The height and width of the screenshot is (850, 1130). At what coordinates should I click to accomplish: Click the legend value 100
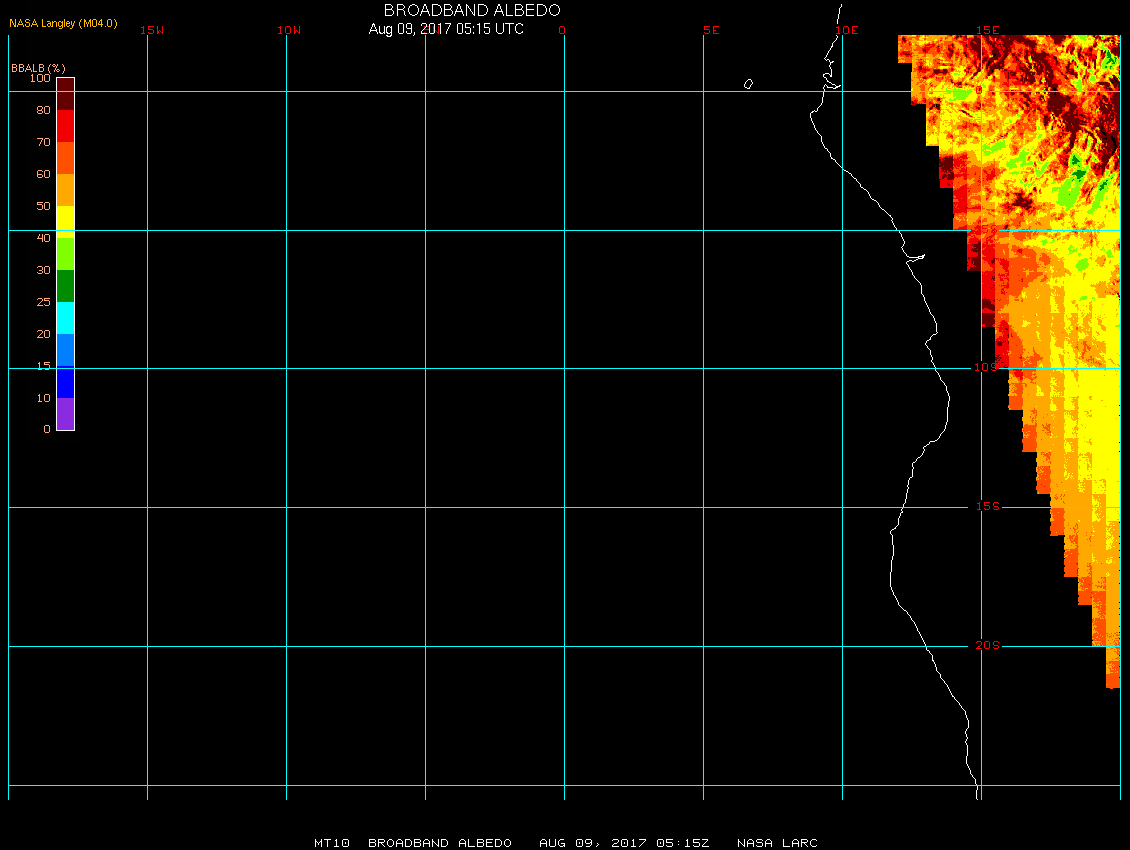pyautogui.click(x=40, y=78)
